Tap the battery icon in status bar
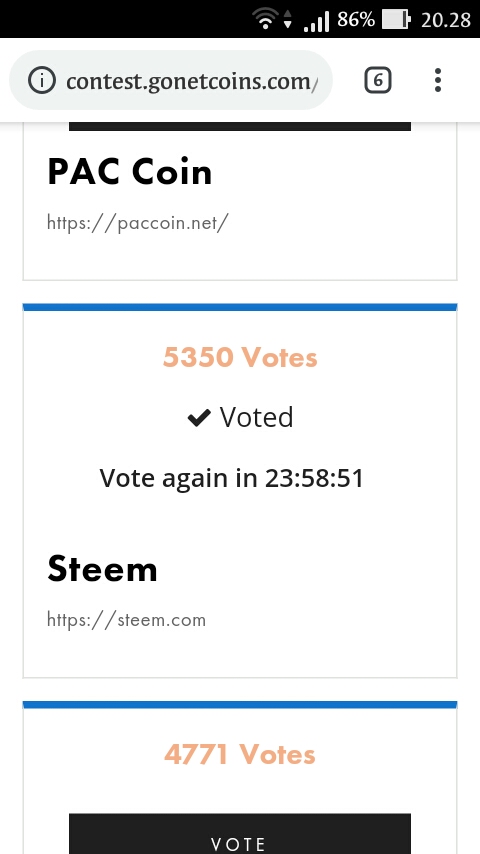Screen dimensions: 480x854 396,20
